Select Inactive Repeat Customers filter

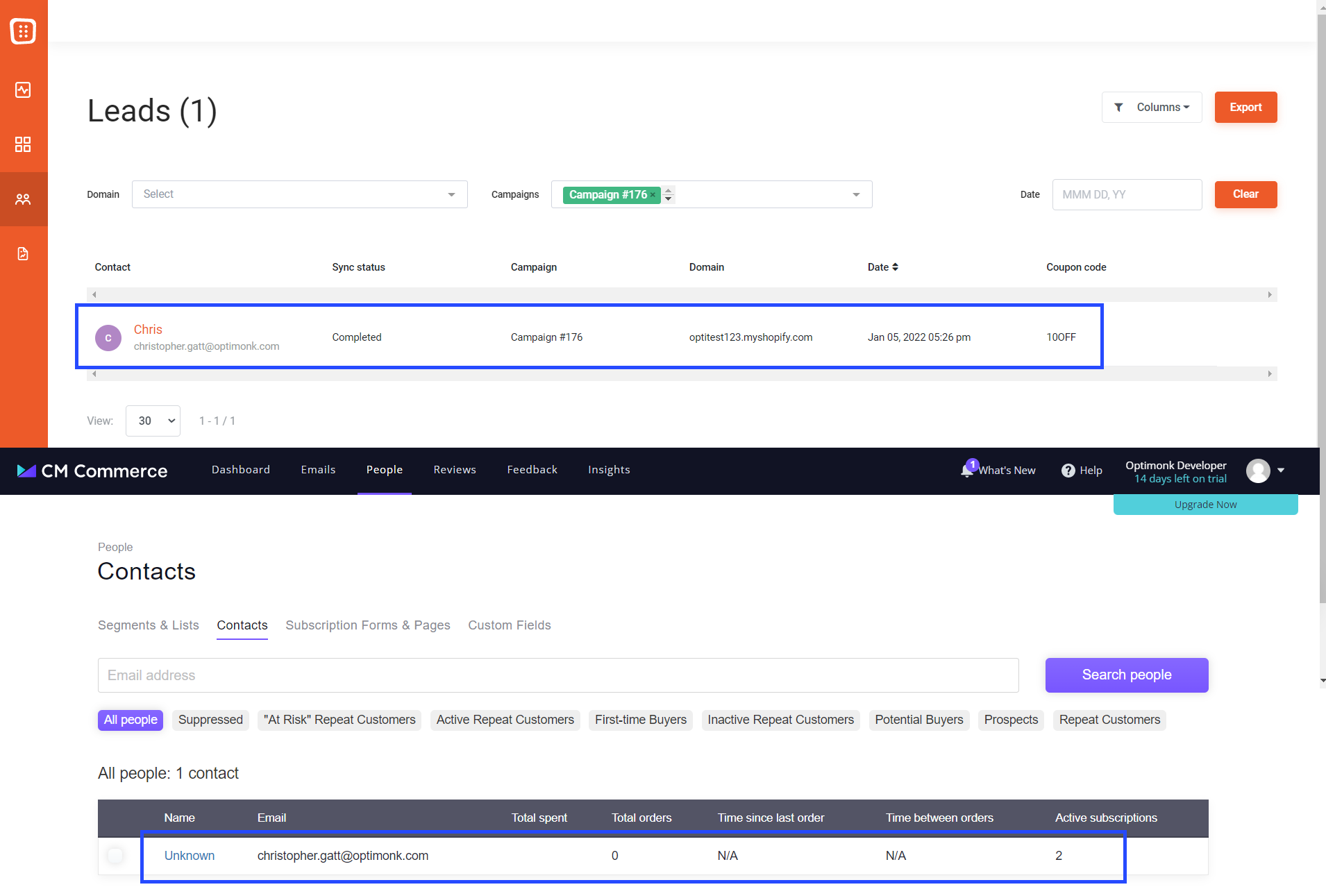point(781,720)
